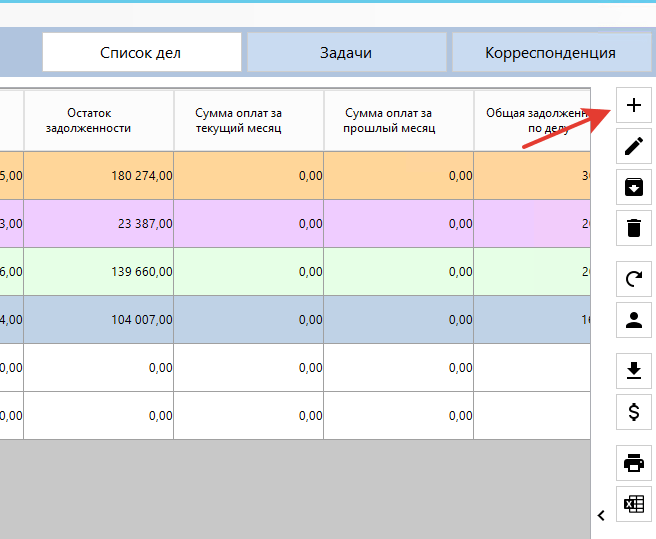The width and height of the screenshot is (656, 539).
Task: Select the Список дел tab
Action: [x=141, y=52]
